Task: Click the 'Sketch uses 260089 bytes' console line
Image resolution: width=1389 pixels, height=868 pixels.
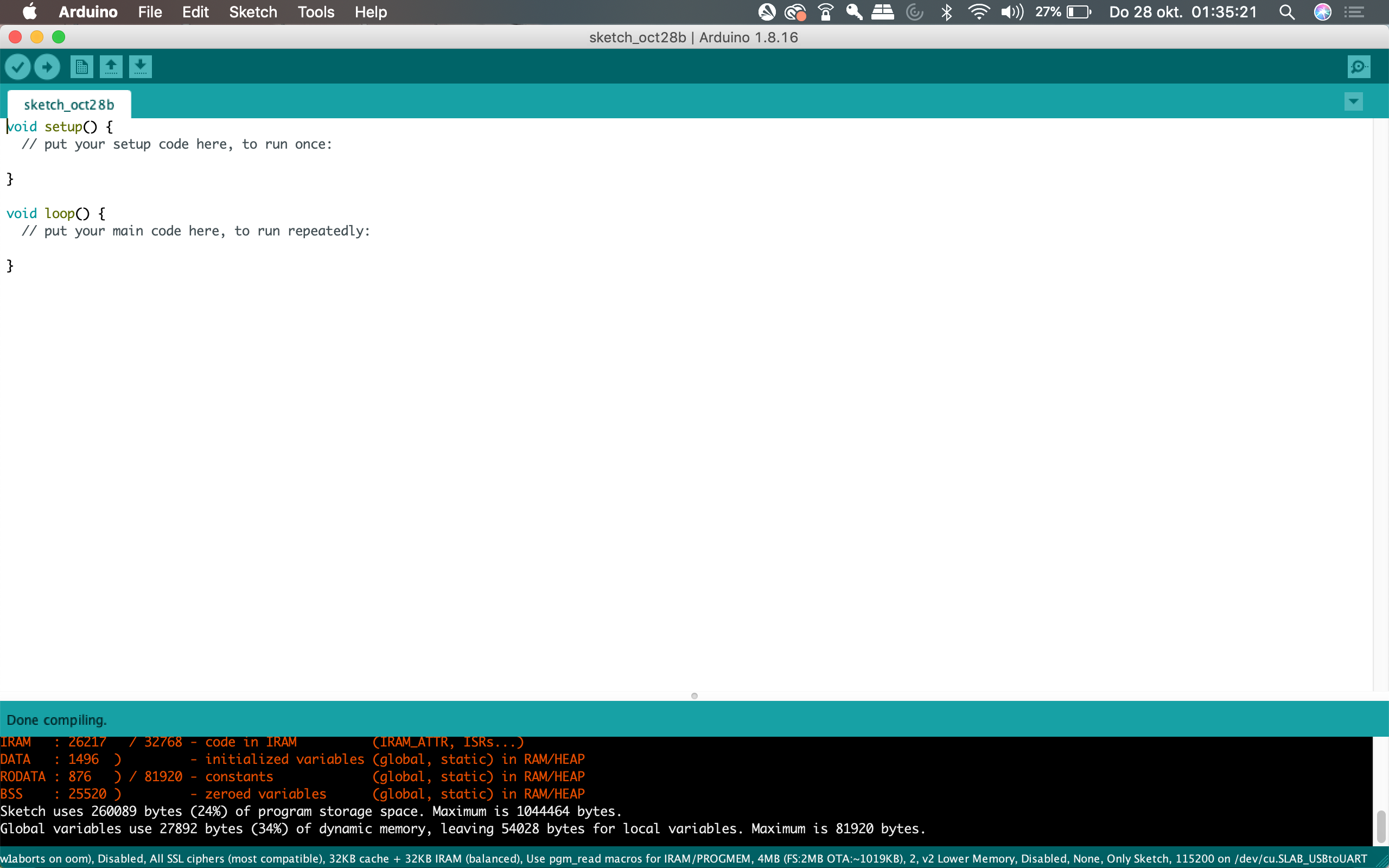Action: point(310,811)
